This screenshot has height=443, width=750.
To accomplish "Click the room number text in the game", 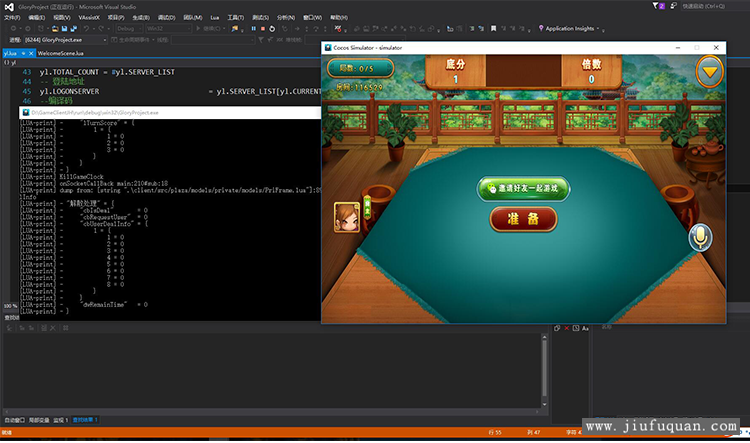I will [x=359, y=87].
